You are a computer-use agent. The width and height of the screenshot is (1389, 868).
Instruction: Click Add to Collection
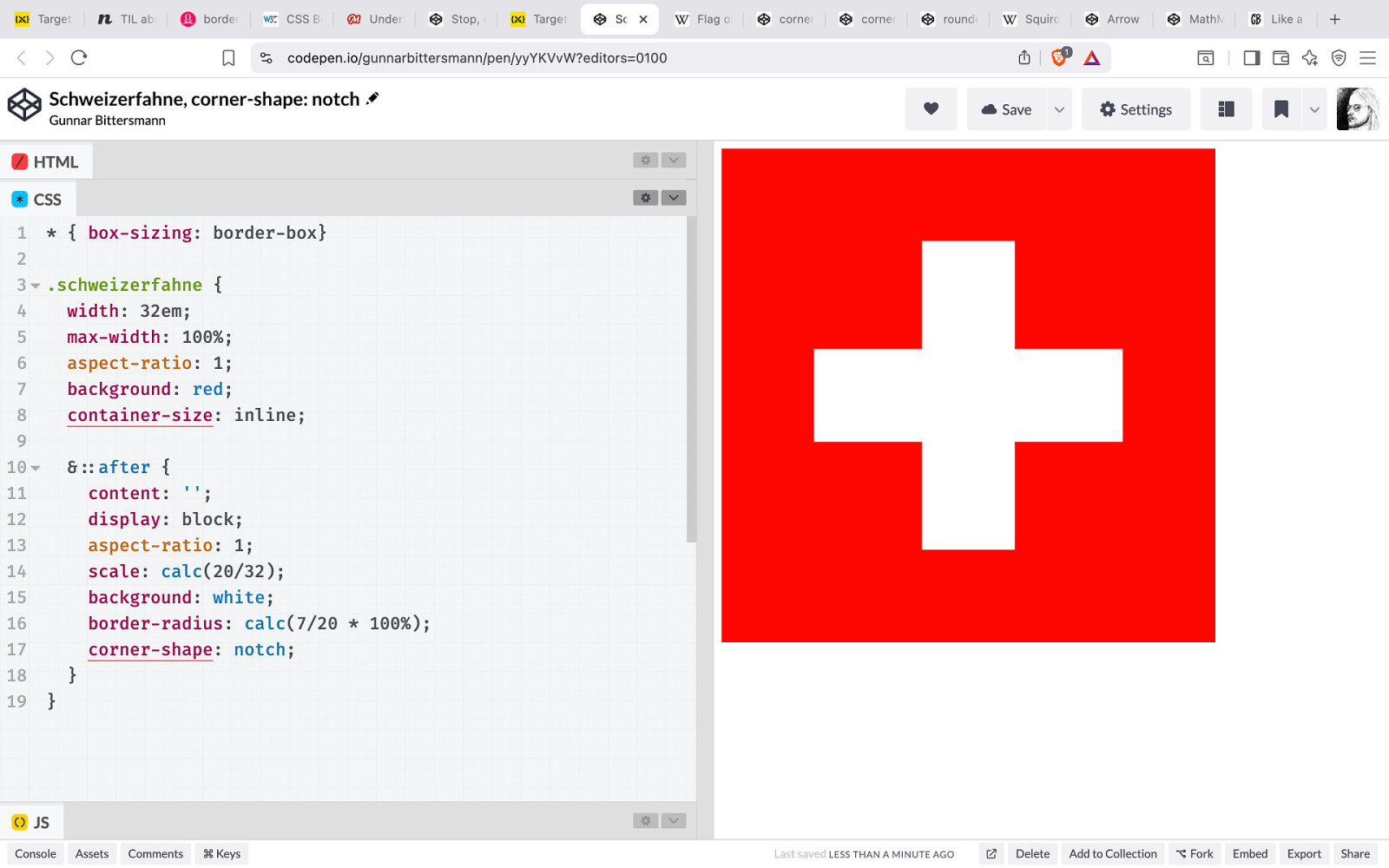point(1113,854)
